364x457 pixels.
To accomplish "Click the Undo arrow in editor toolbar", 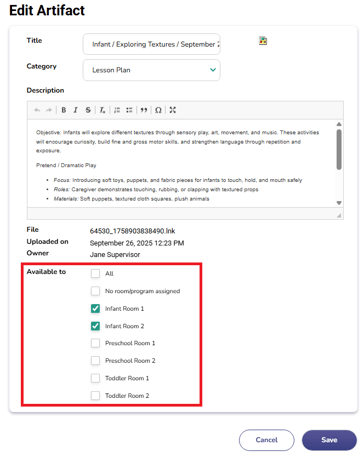I will click(37, 110).
